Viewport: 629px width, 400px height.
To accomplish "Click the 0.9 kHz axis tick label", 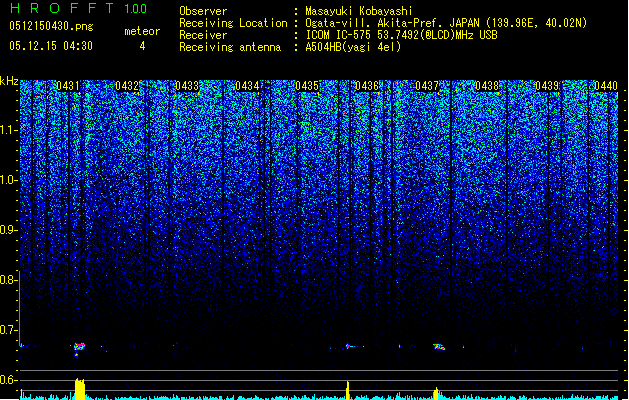I will tap(9, 230).
